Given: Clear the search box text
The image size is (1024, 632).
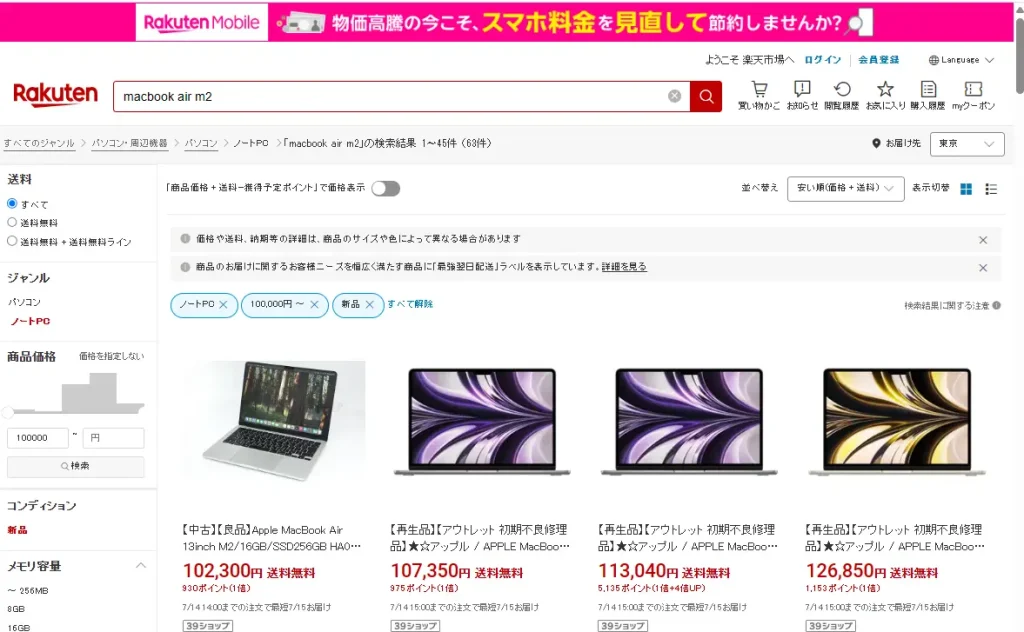Looking at the screenshot, I should (x=675, y=97).
